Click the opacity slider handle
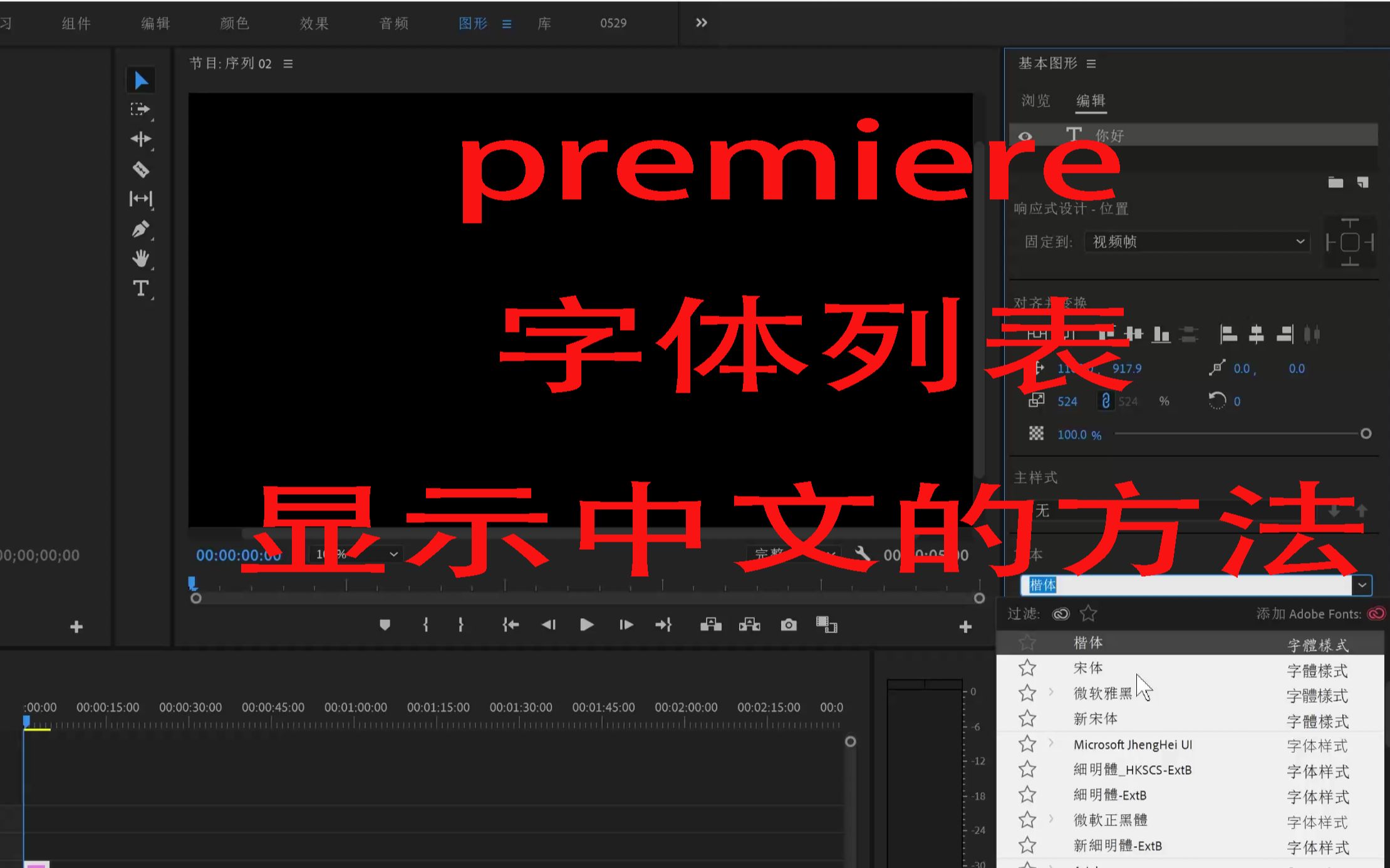This screenshot has width=1390, height=868. (x=1366, y=433)
